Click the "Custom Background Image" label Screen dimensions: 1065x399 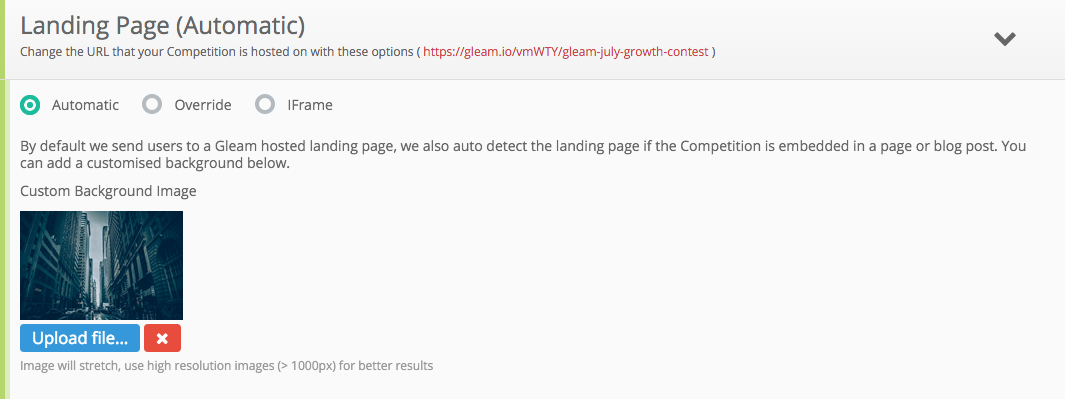tap(109, 191)
